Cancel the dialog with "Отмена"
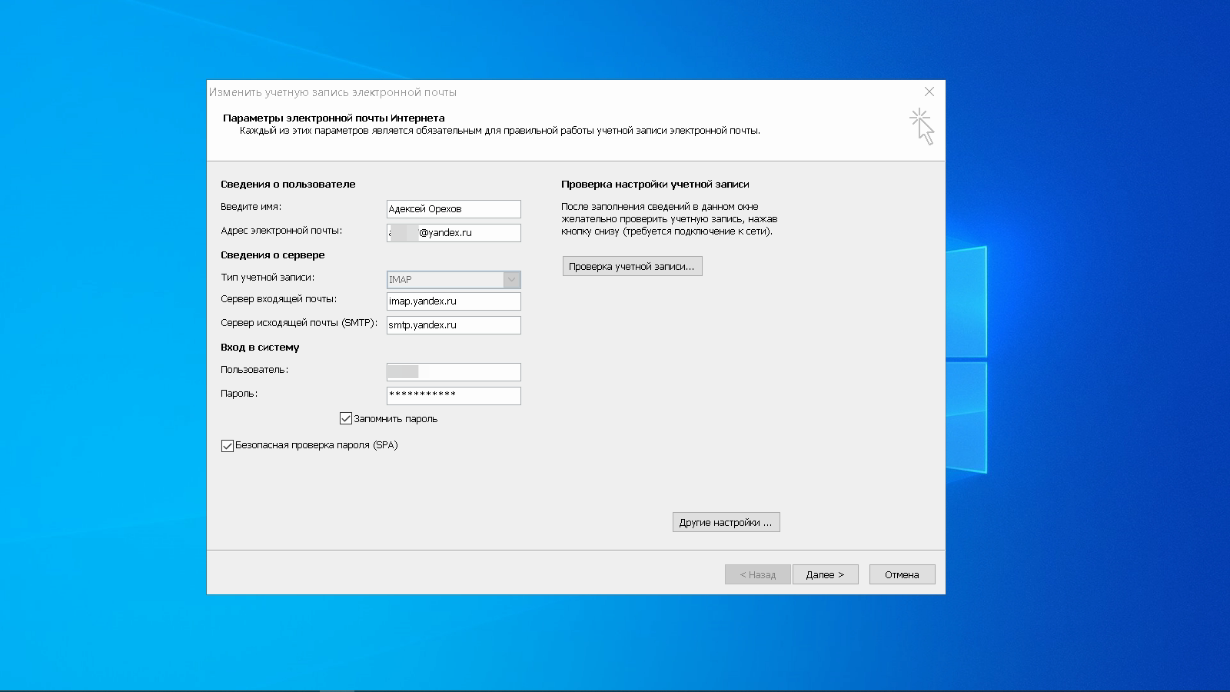The width and height of the screenshot is (1230, 692). (x=902, y=575)
